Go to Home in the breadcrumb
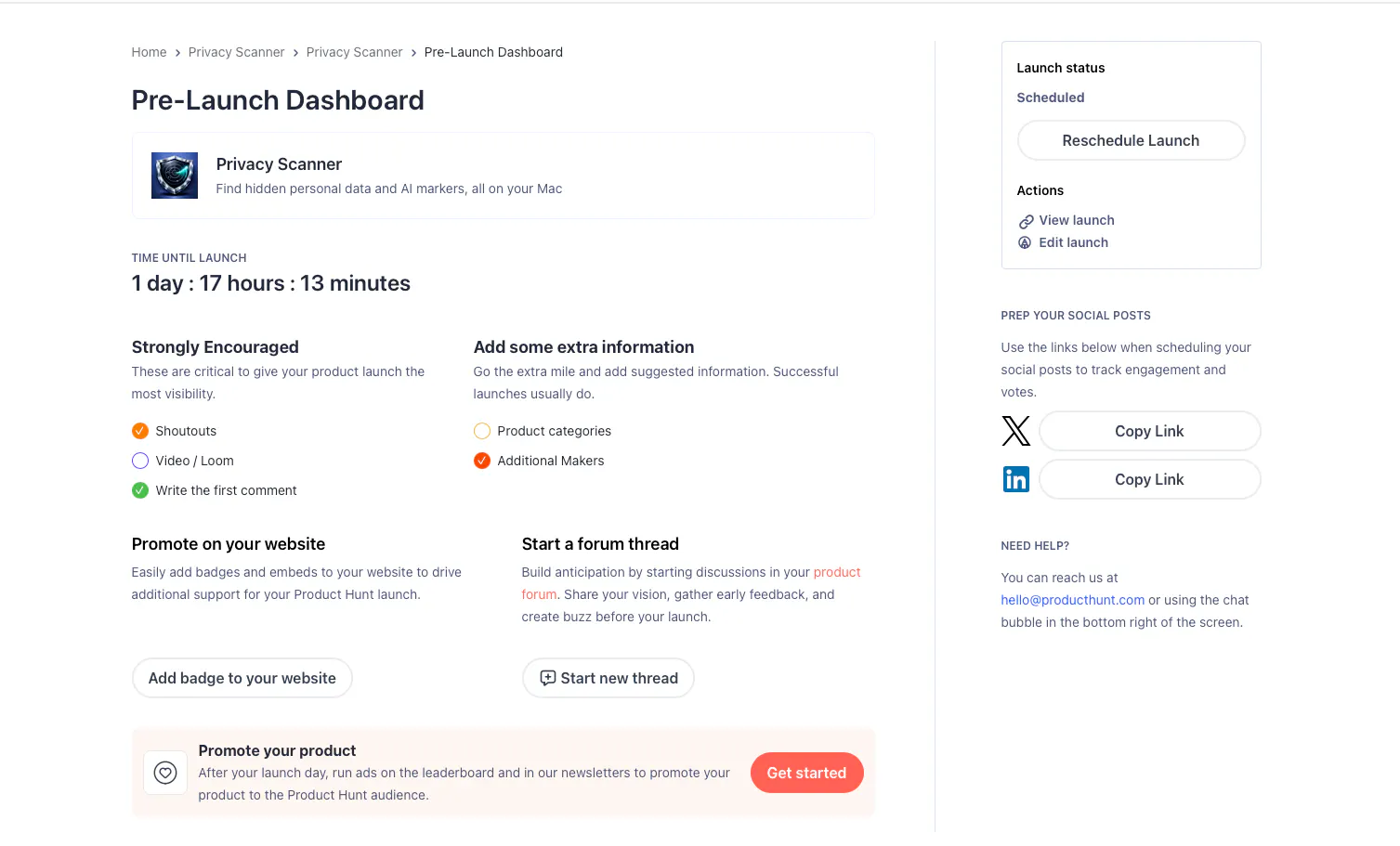The width and height of the screenshot is (1400, 846). tap(150, 52)
